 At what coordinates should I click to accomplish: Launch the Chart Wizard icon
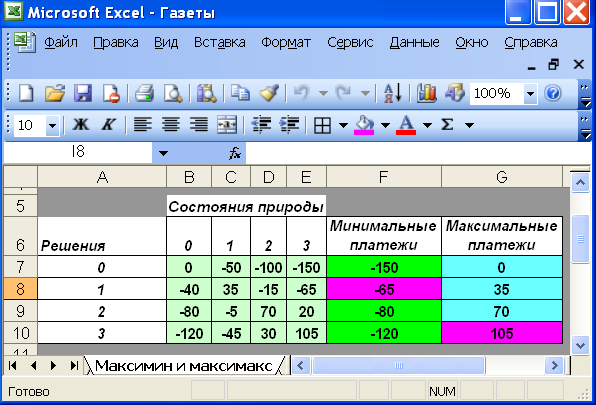[426, 93]
